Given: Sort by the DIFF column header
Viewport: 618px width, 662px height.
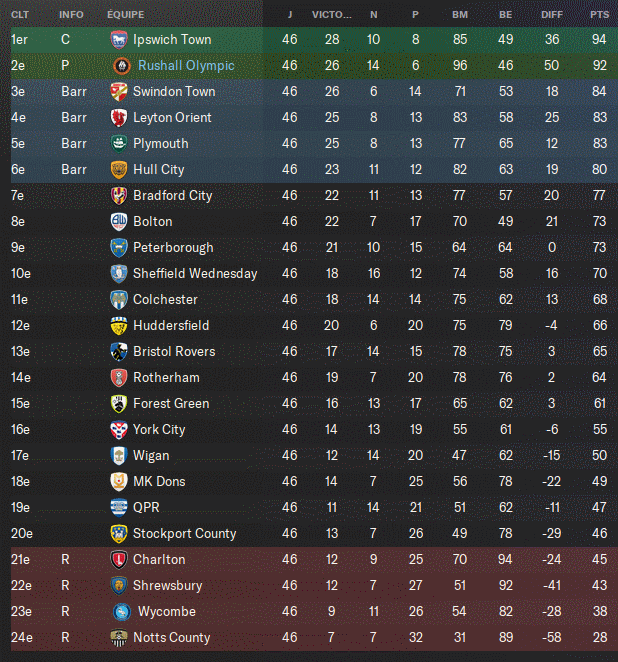Looking at the screenshot, I should coord(552,15).
